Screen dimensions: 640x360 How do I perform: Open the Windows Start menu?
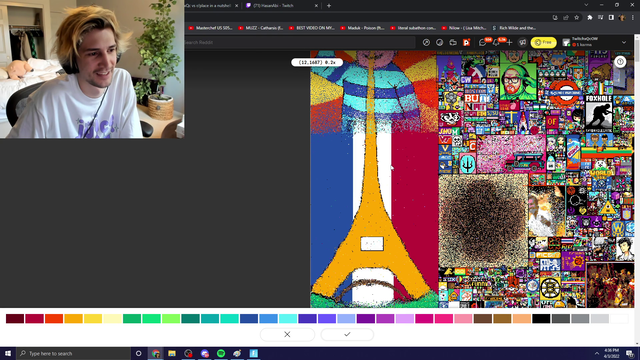click(8, 353)
